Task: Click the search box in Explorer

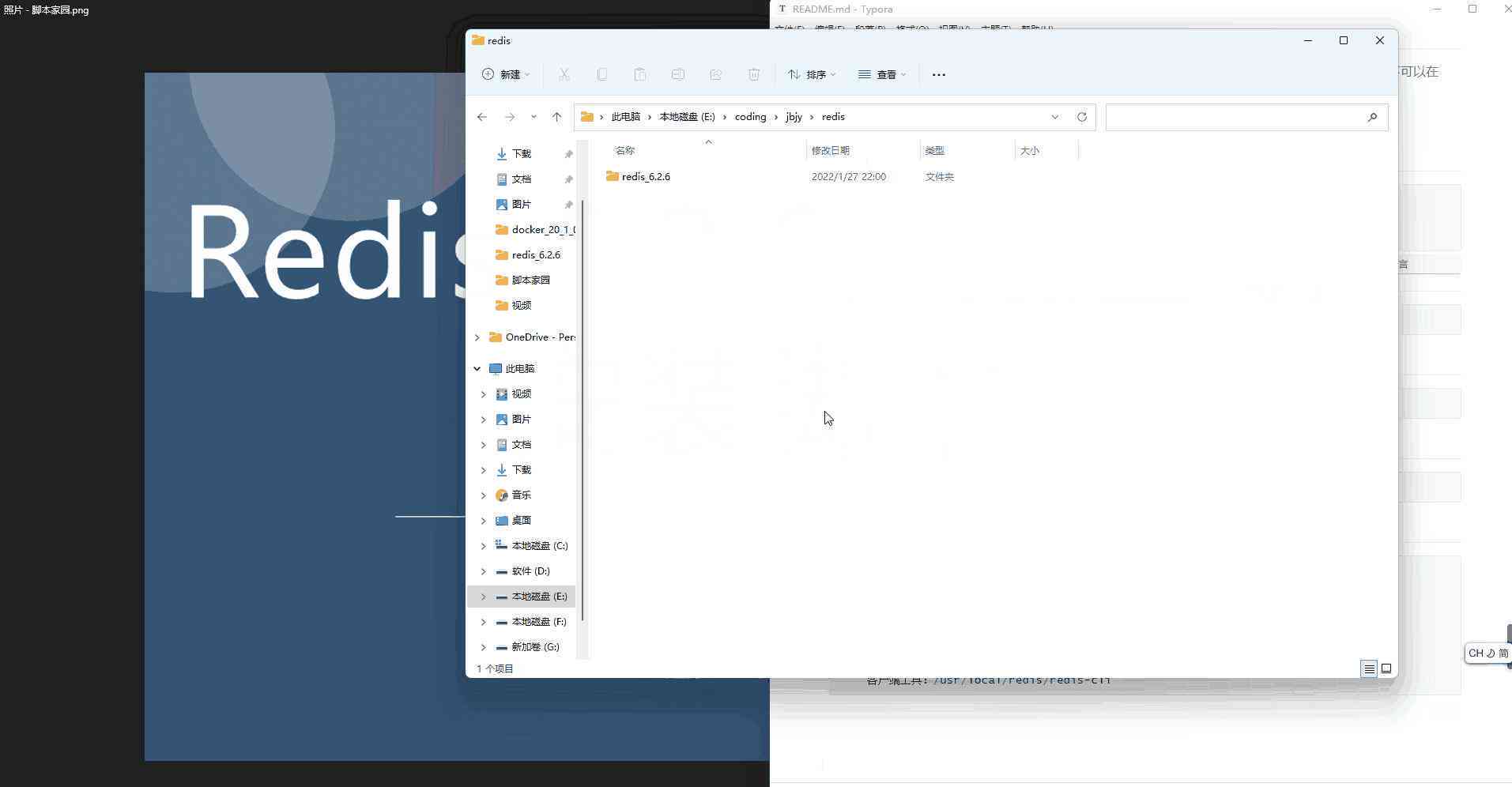Action: click(x=1246, y=117)
